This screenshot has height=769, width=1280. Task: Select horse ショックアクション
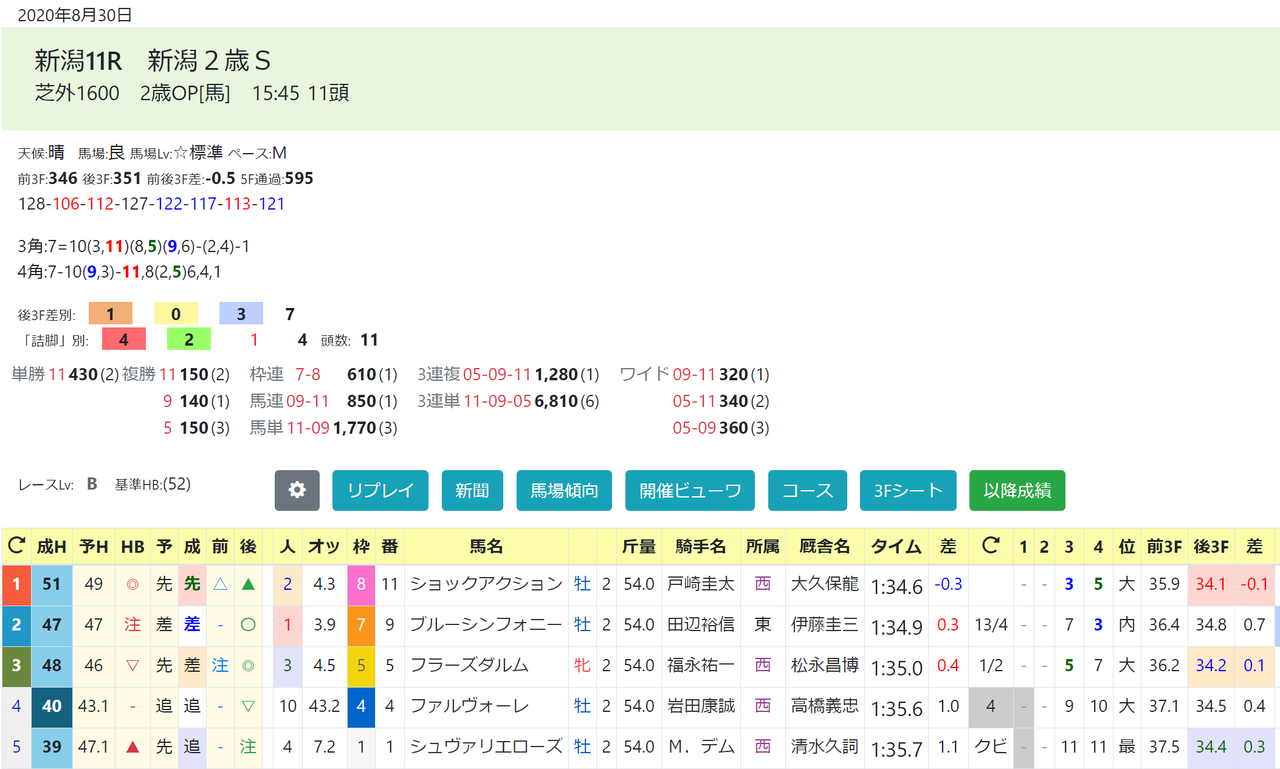[487, 584]
